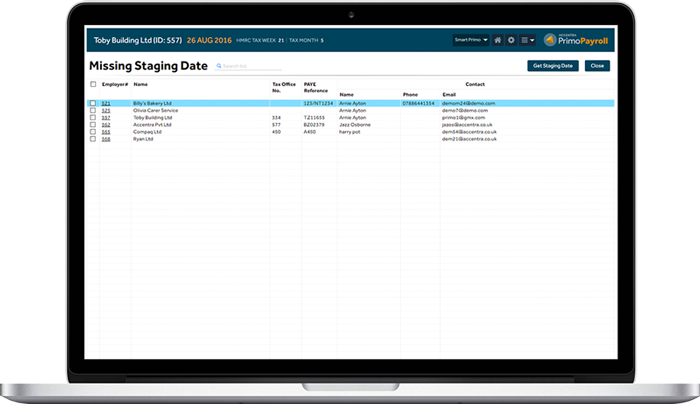The height and width of the screenshot is (404, 700).
Task: Click the Tax Office No. column header
Action: (284, 87)
